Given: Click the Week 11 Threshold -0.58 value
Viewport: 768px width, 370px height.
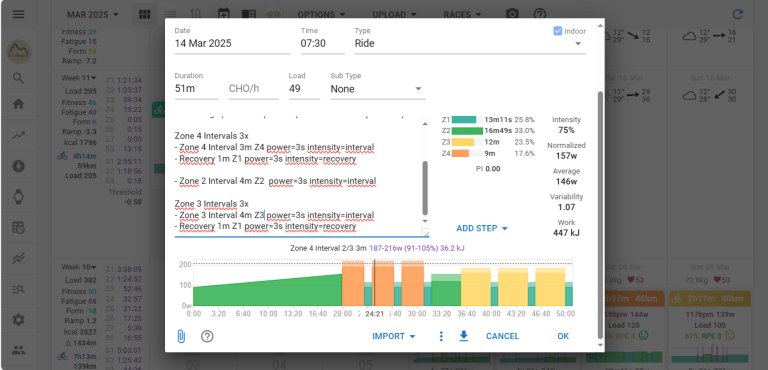Looking at the screenshot, I should tap(132, 202).
